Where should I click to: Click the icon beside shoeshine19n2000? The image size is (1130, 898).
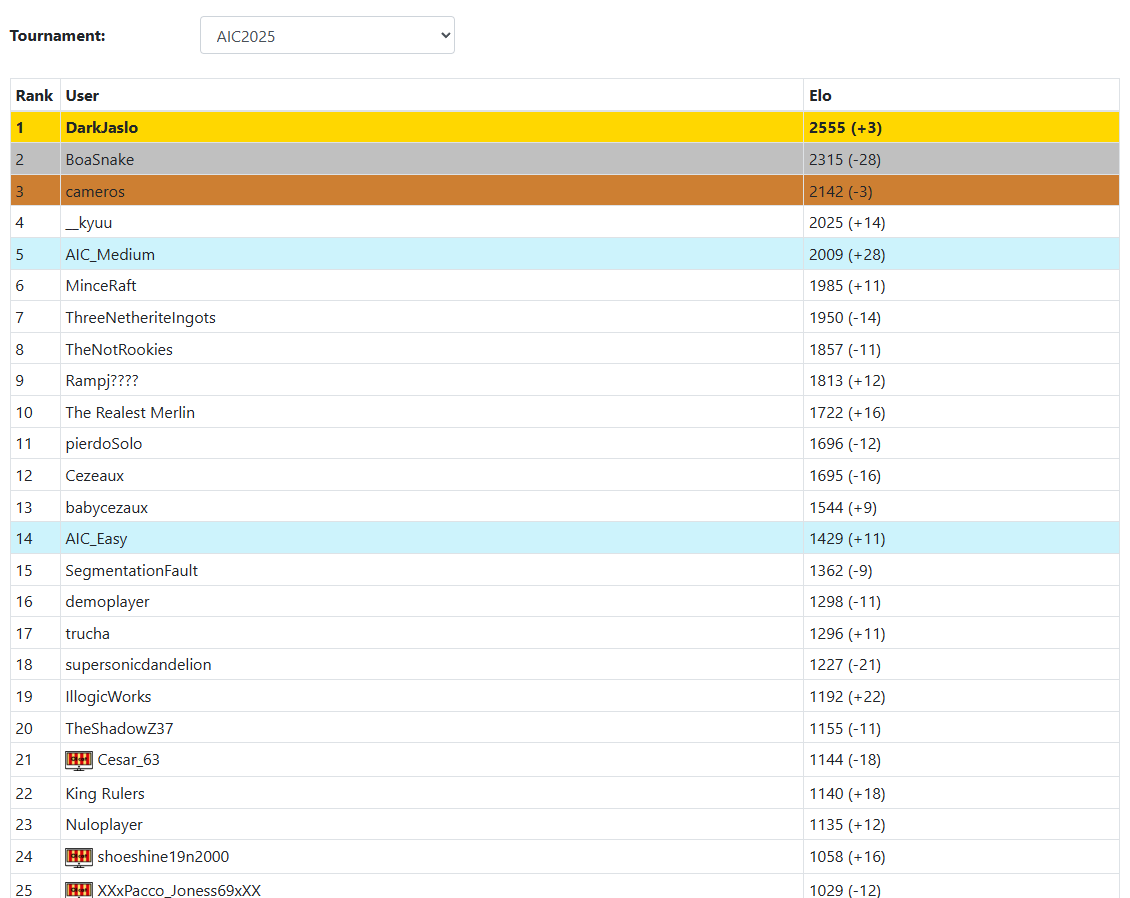(x=79, y=857)
